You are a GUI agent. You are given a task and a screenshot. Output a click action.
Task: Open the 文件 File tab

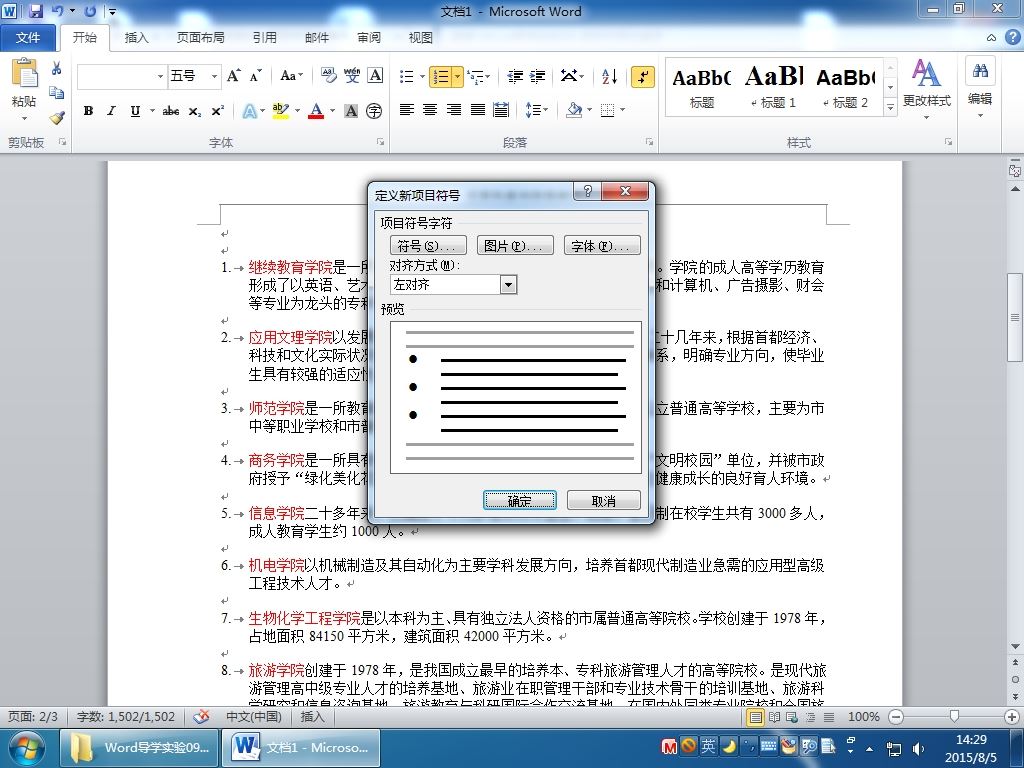pos(28,38)
